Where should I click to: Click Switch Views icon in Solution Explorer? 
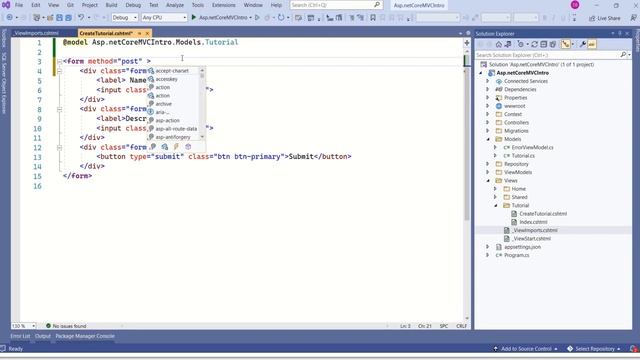[x=508, y=44]
